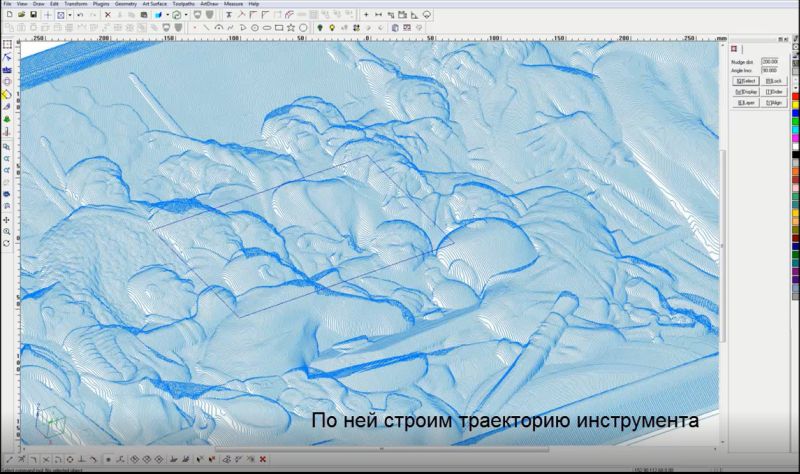The height and width of the screenshot is (474, 800).
Task: Open the Art Surface menu
Action: (x=153, y=4)
